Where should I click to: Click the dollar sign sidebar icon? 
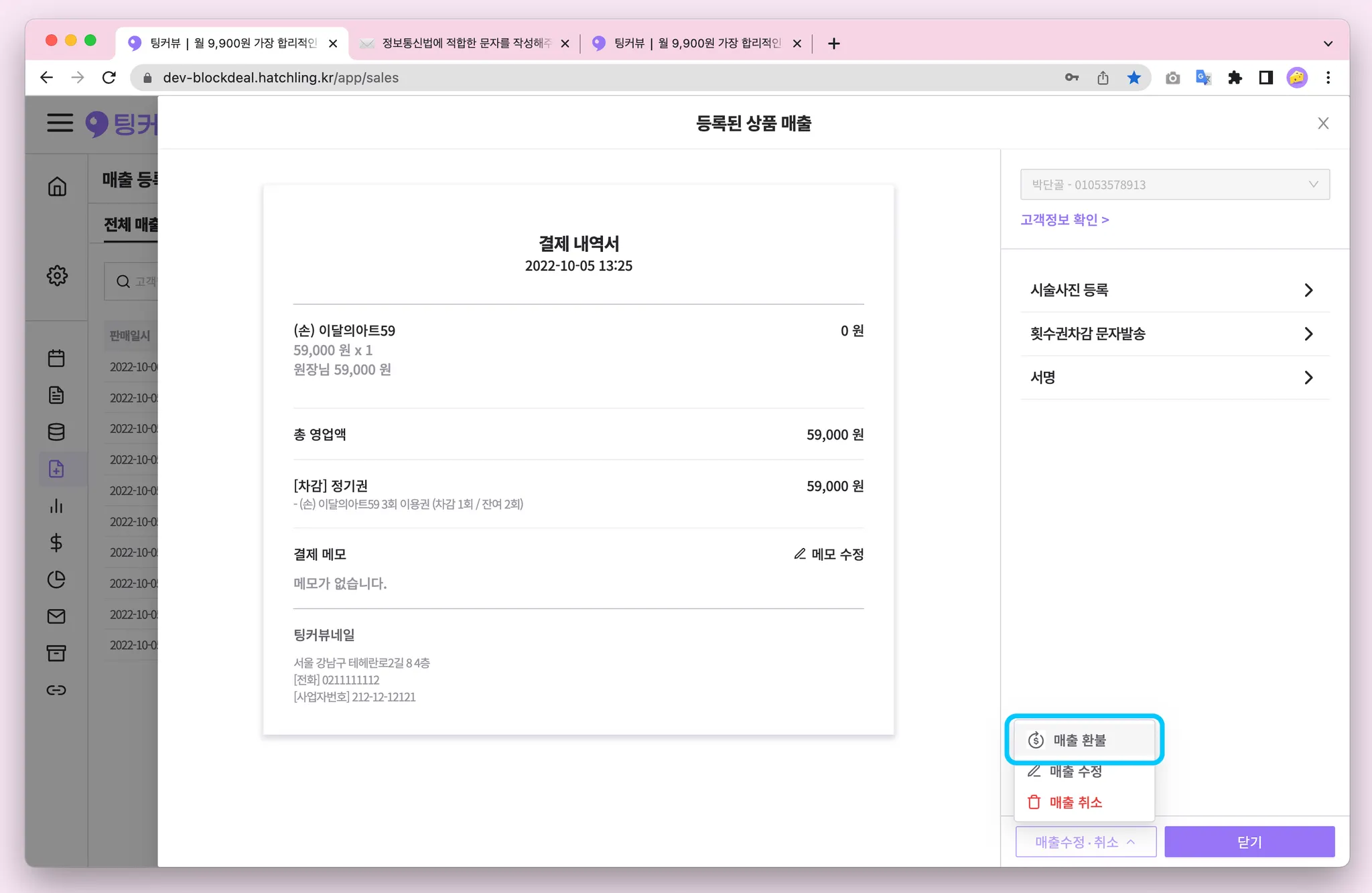[56, 543]
